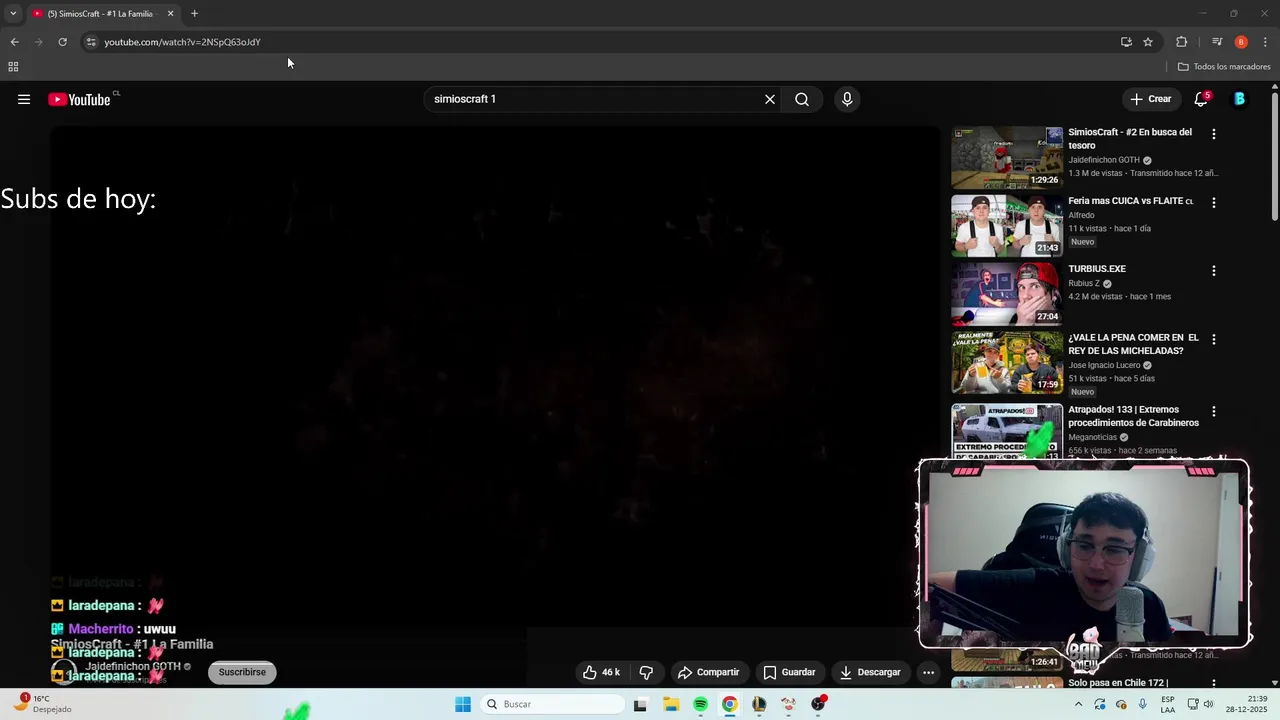Close the SimiosCraft browser tab
Viewport: 1280px width, 720px height.
[170, 14]
